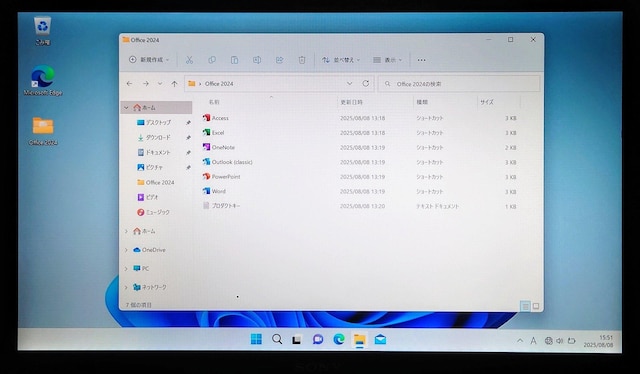640x374 pixels.
Task: Select the Recycle Bin desktop icon
Action: click(42, 30)
